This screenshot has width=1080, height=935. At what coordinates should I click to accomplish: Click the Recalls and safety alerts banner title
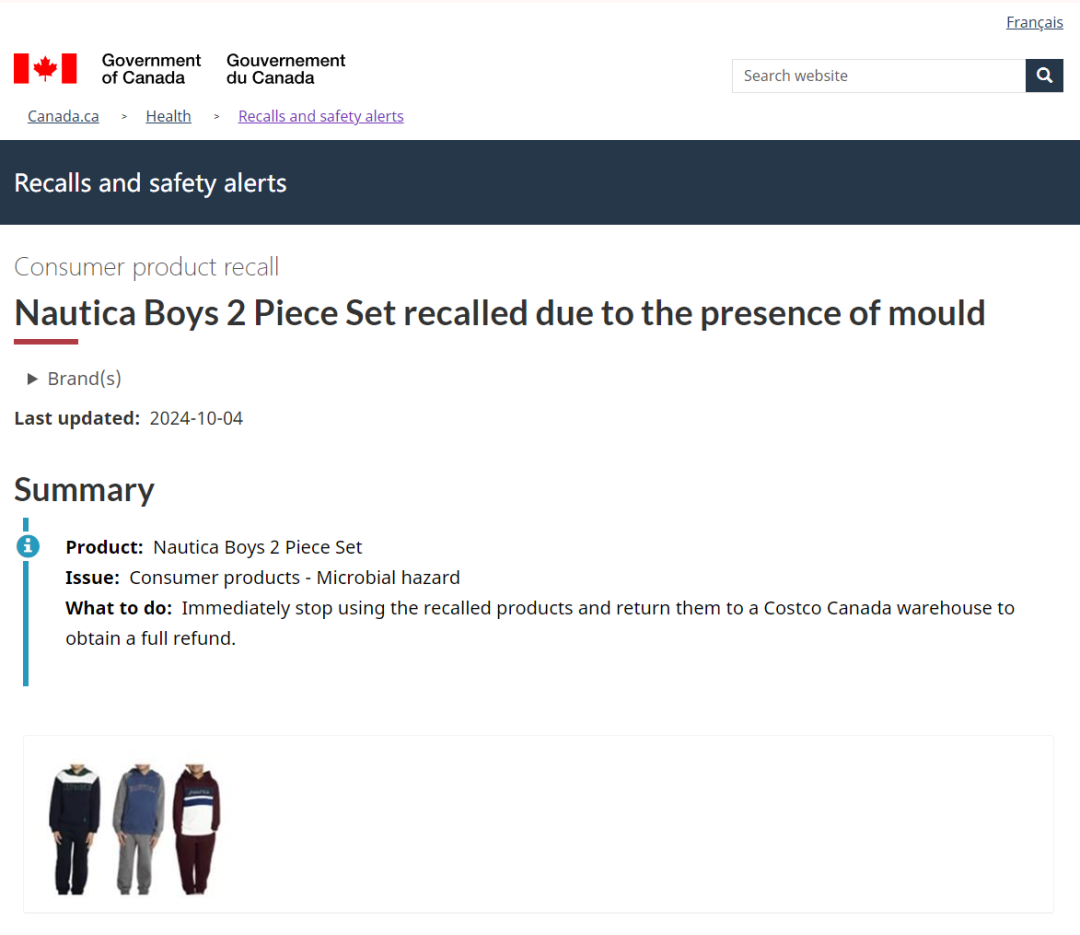pyautogui.click(x=150, y=183)
